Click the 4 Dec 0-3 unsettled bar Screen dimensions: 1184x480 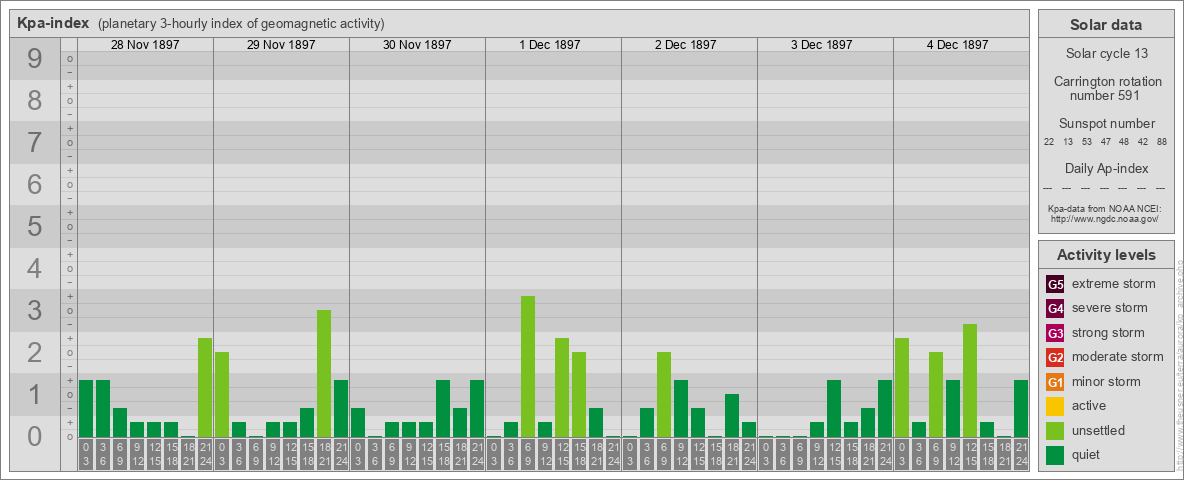(x=902, y=388)
